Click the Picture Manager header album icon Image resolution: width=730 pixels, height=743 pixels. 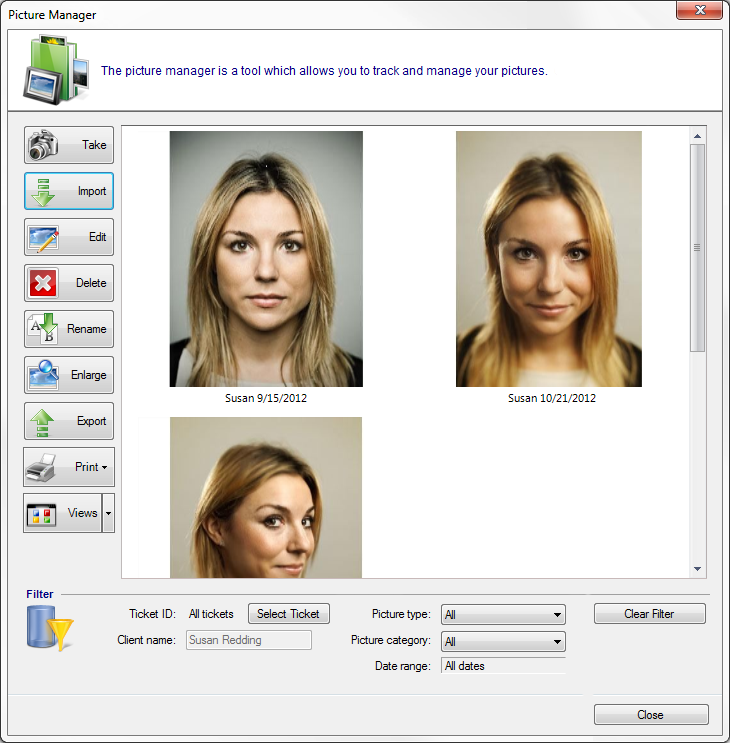[x=56, y=70]
